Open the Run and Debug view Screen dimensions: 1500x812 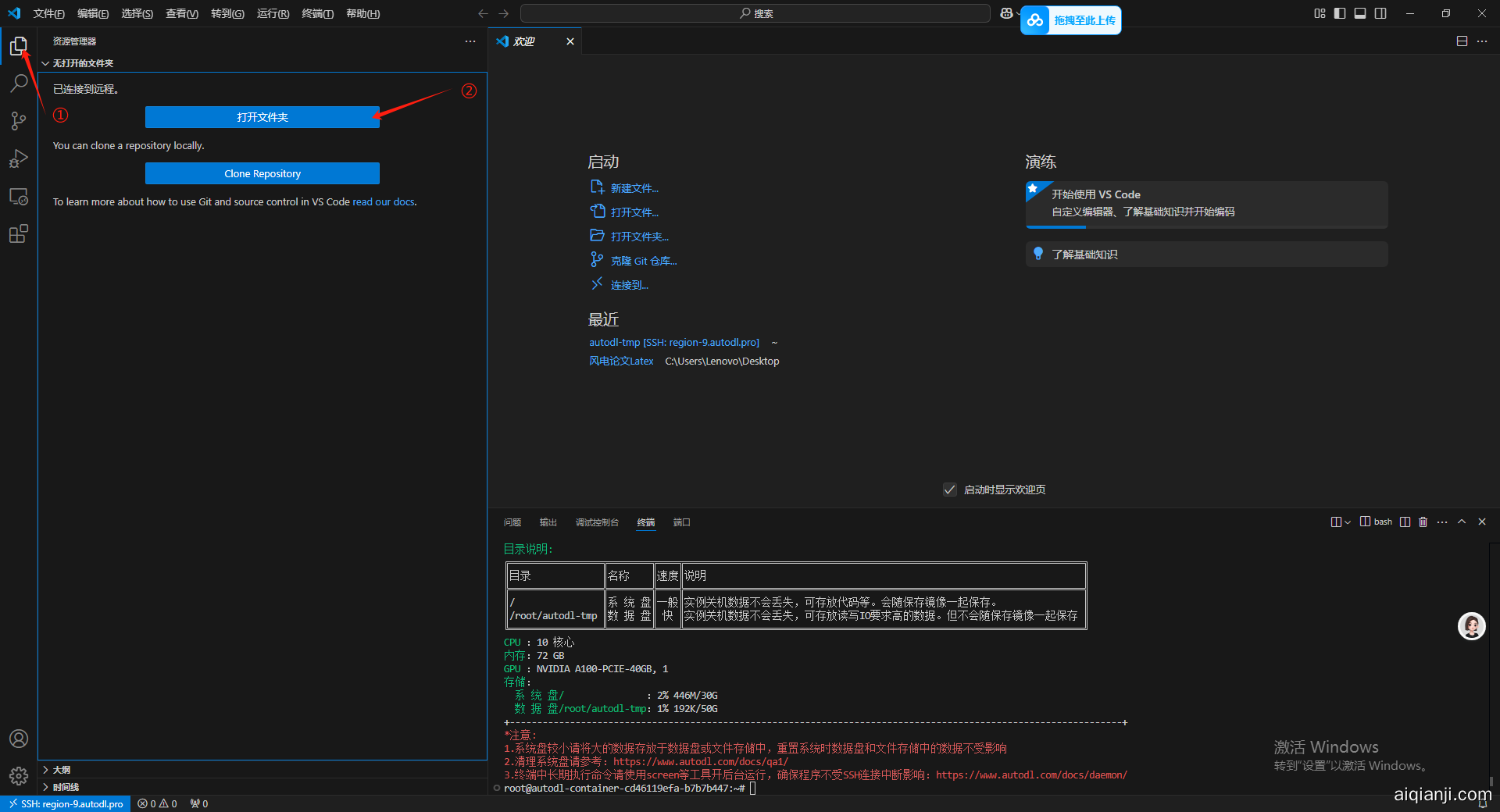[x=19, y=158]
